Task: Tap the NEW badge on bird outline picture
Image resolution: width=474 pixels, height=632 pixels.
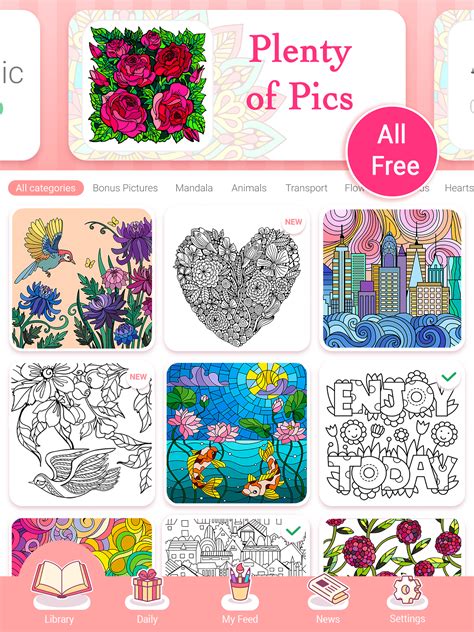Action: pos(138,377)
